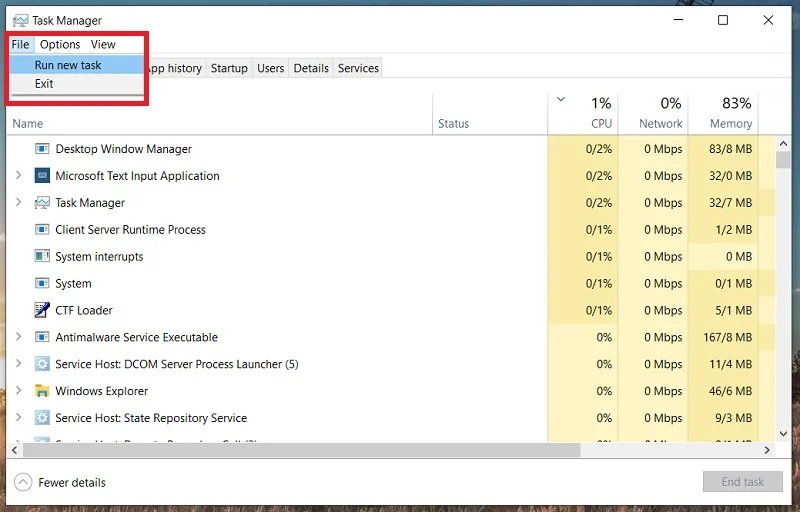This screenshot has width=800, height=512.
Task: Select the Desktop Window Manager row
Action: (x=391, y=149)
